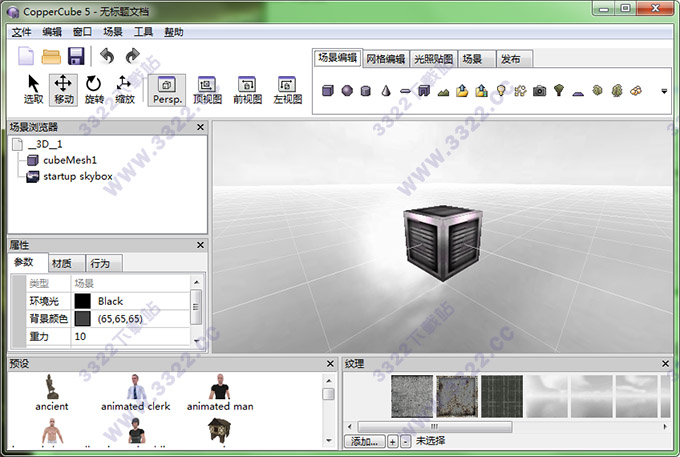Pick the gray 背景颜色 color swatch

pos(82,319)
